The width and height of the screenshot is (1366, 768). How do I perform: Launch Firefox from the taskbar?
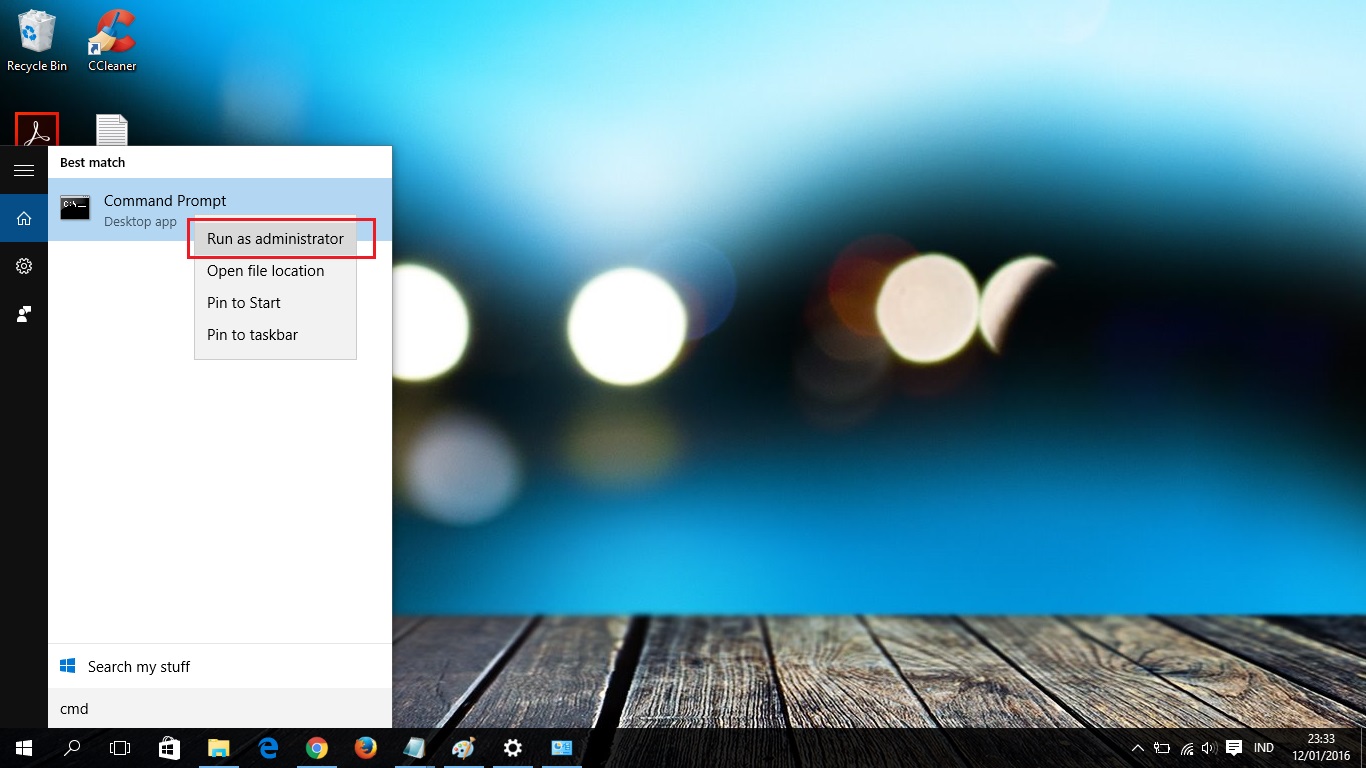click(365, 747)
